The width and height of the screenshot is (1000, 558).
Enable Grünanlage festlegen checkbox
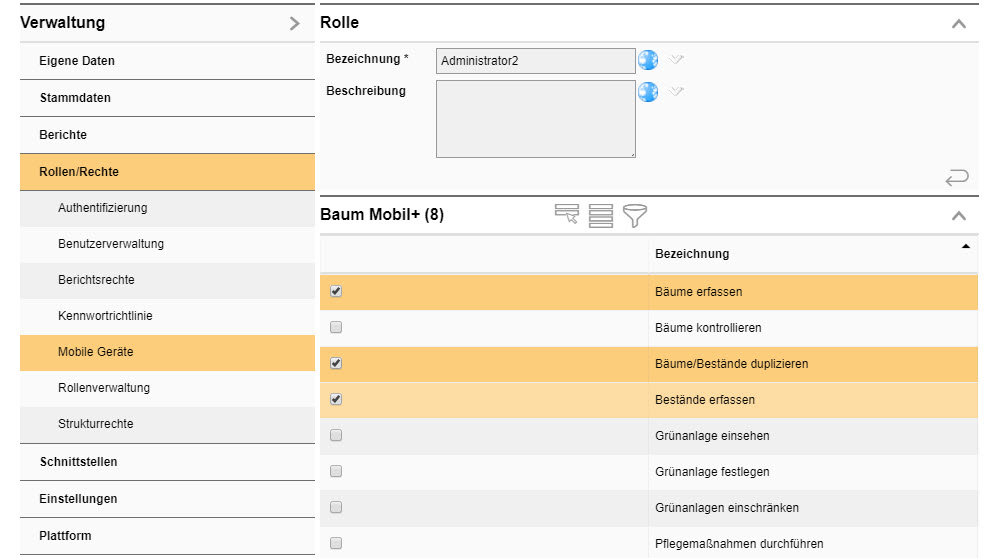click(336, 471)
